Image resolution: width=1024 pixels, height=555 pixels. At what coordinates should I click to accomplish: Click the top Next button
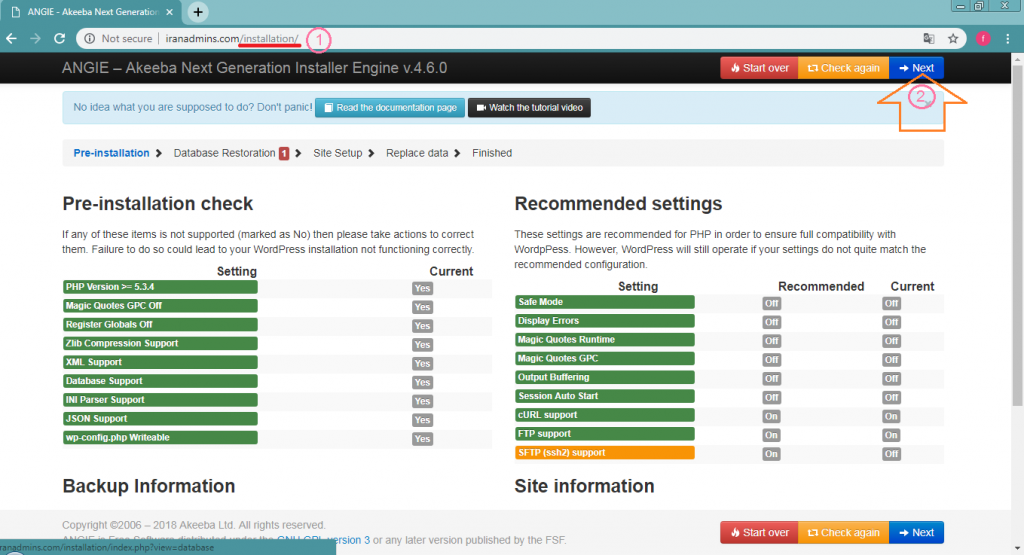[x=916, y=68]
